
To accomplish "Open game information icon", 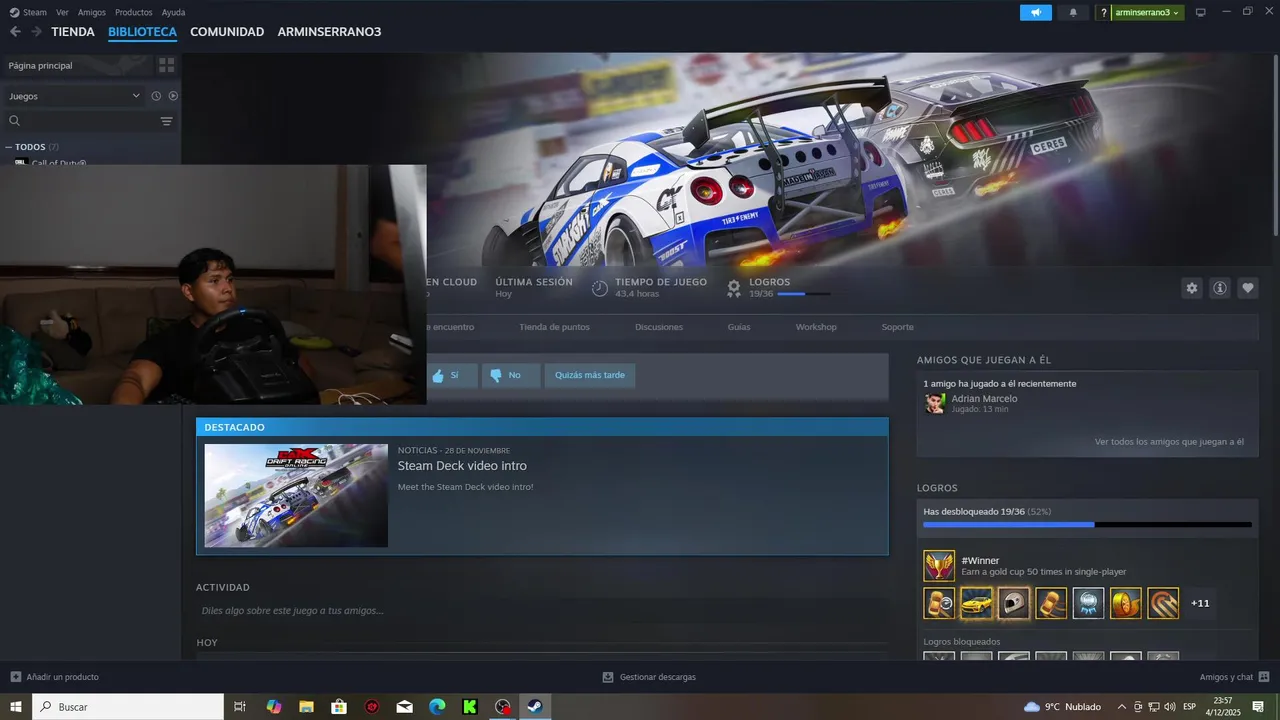I will [x=1220, y=288].
